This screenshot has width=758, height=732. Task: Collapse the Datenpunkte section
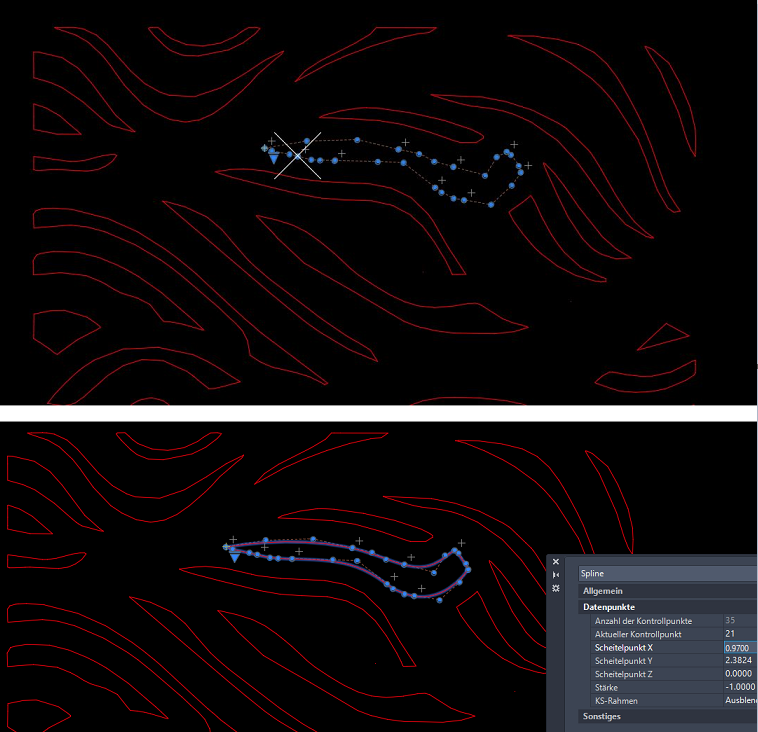click(668, 607)
